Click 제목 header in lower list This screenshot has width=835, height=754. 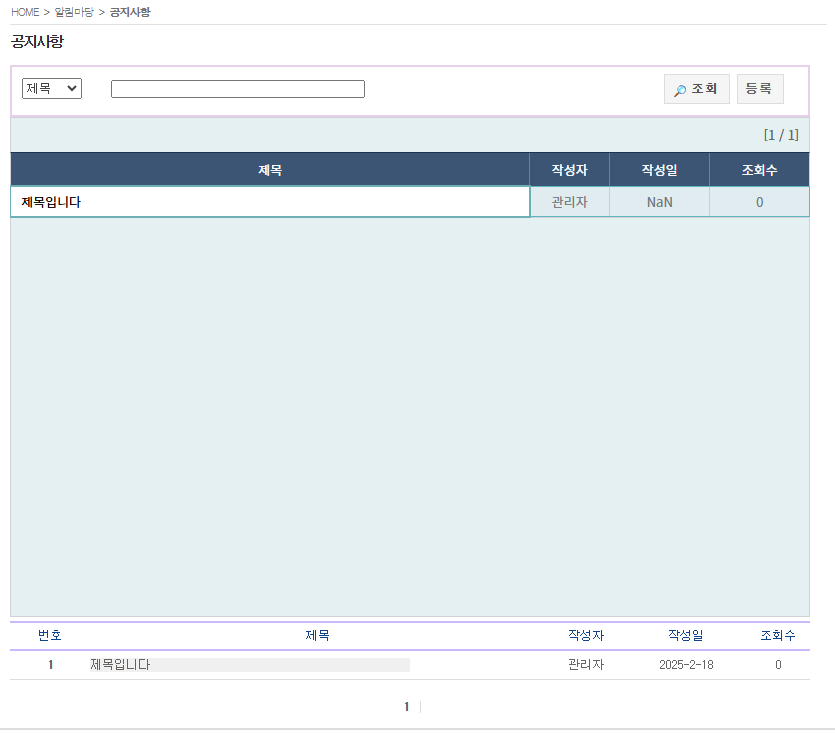point(317,635)
